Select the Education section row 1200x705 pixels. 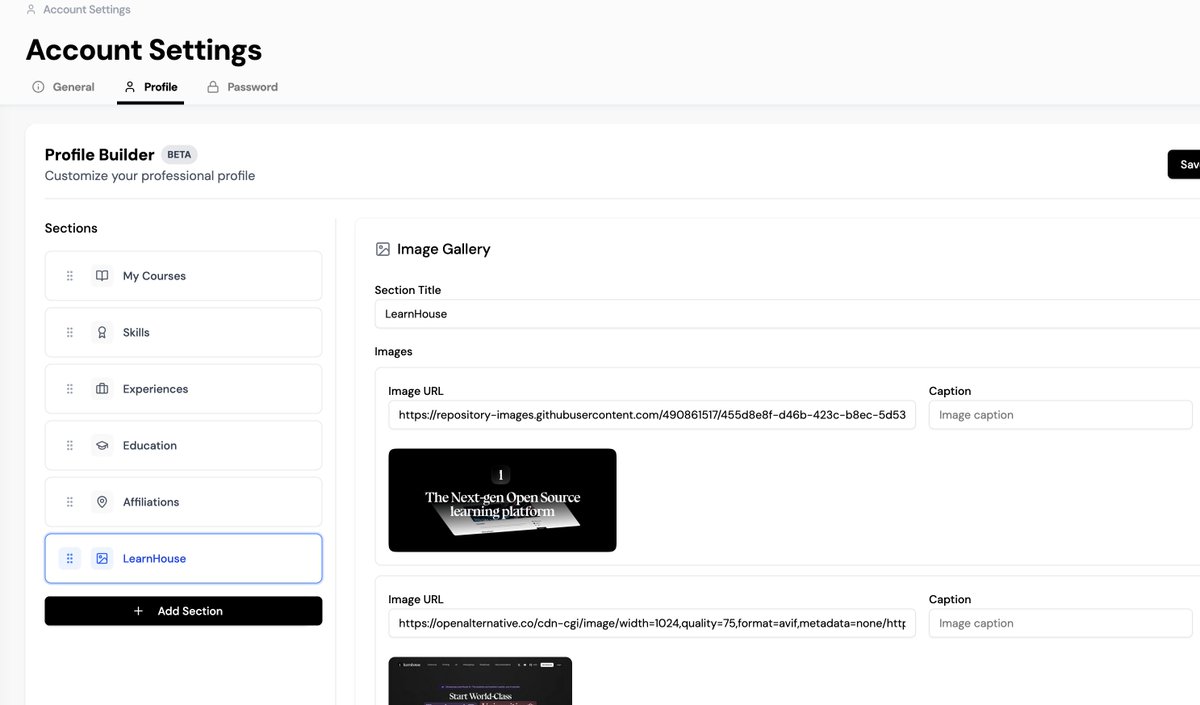click(183, 445)
